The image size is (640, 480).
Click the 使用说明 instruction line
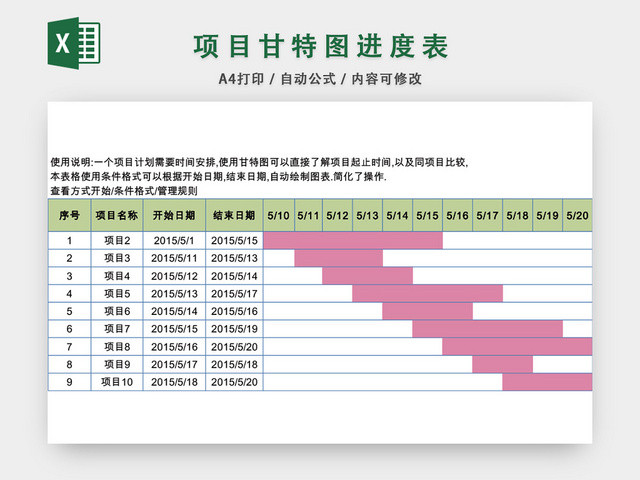pyautogui.click(x=259, y=162)
